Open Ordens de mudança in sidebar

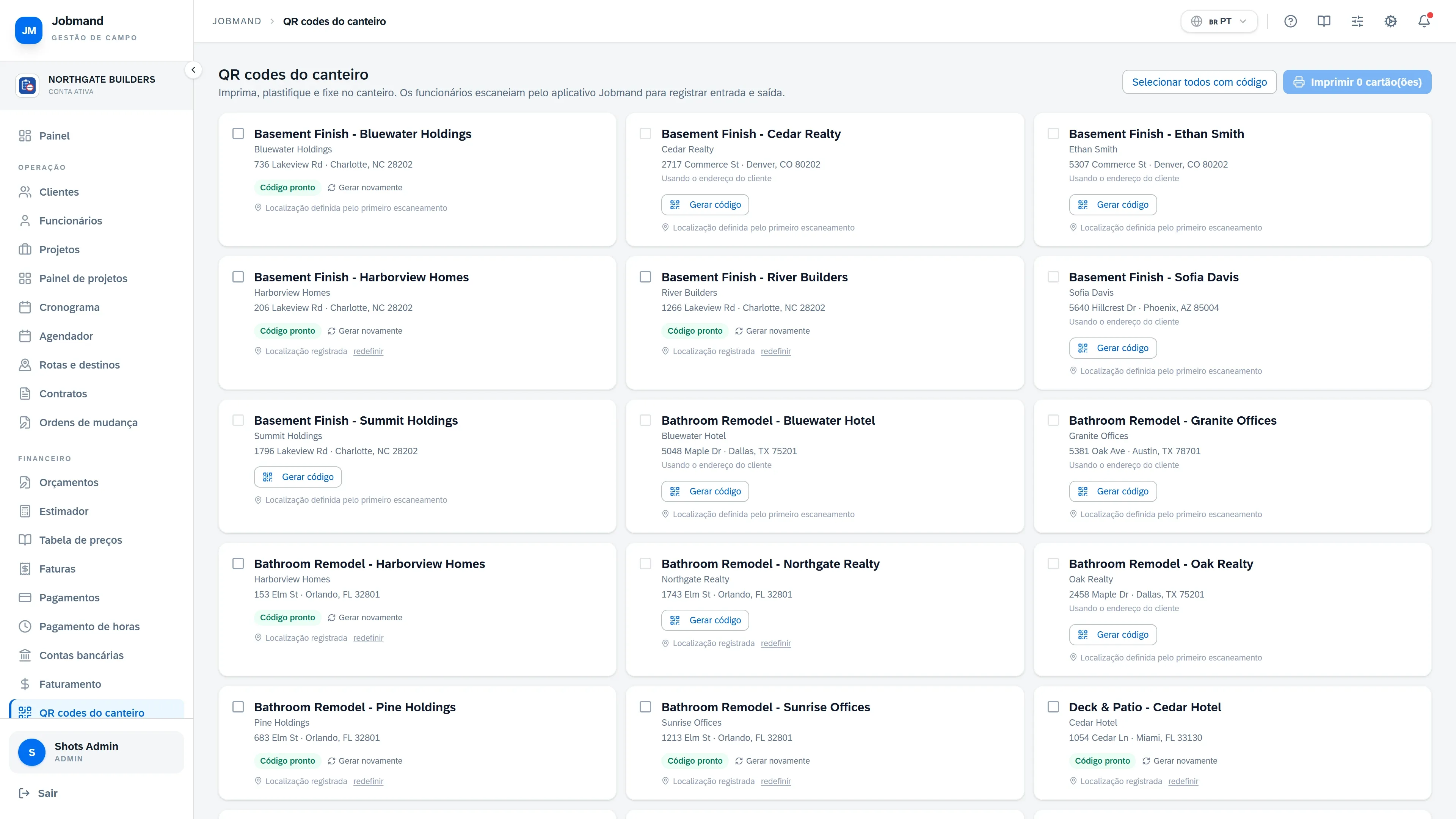[97, 423]
